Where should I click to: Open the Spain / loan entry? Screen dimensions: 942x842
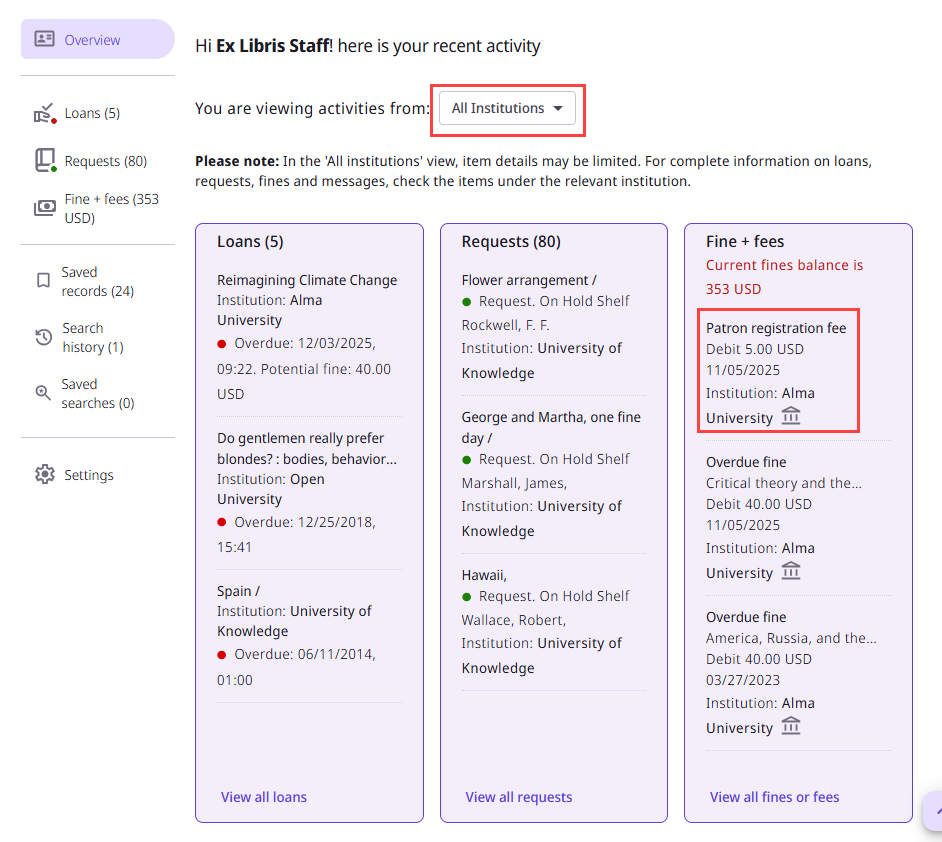(238, 591)
